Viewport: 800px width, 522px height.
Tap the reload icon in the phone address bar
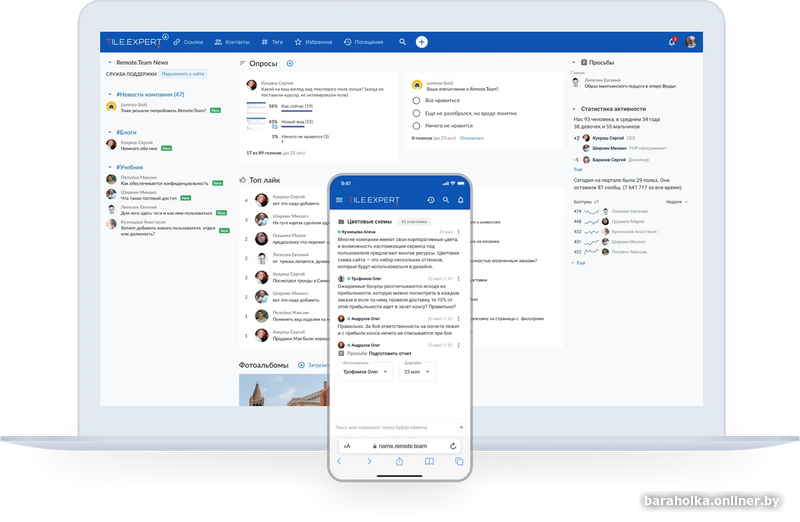click(454, 445)
